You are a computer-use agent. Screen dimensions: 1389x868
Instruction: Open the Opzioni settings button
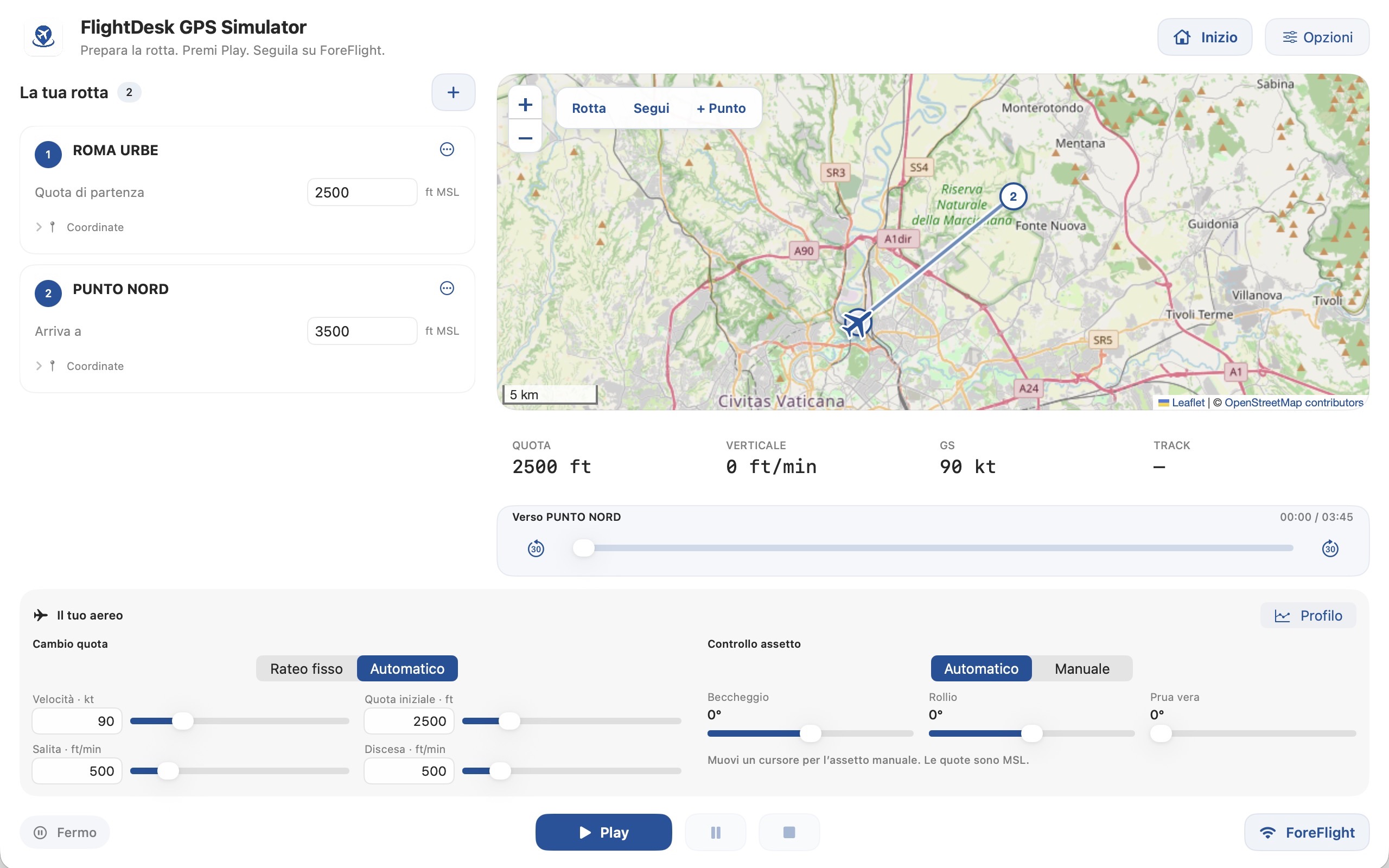[x=1317, y=37]
